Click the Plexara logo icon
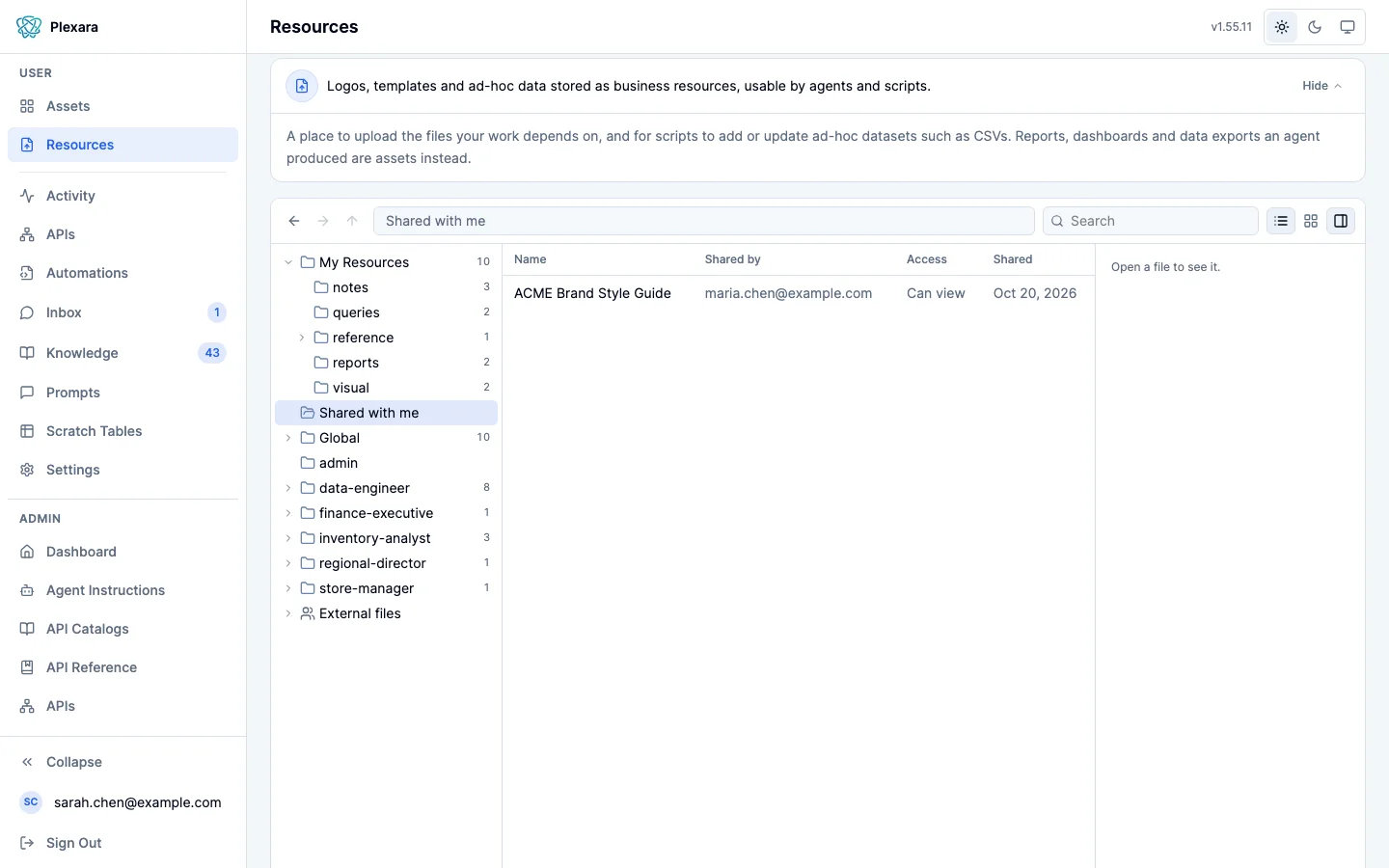 point(29,27)
